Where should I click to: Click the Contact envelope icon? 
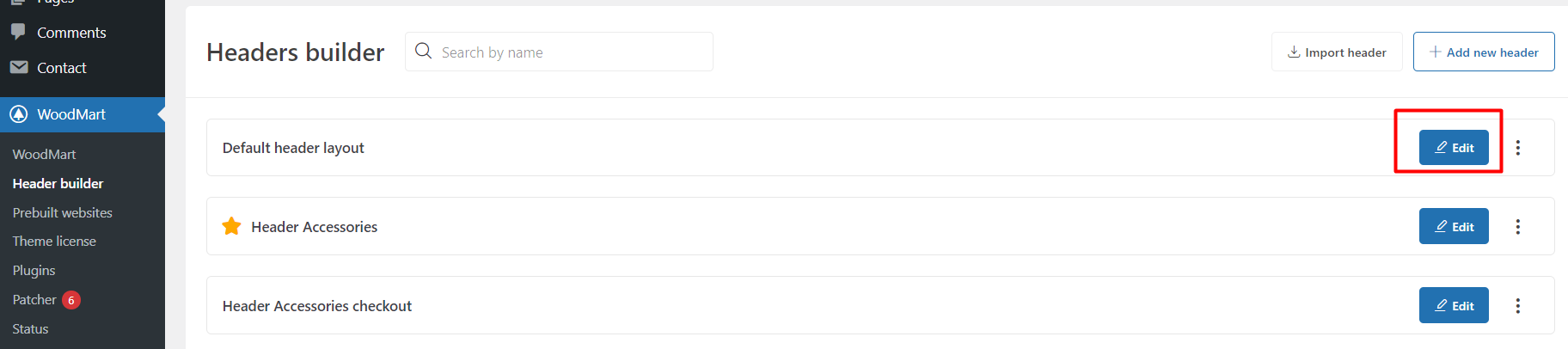click(x=18, y=67)
